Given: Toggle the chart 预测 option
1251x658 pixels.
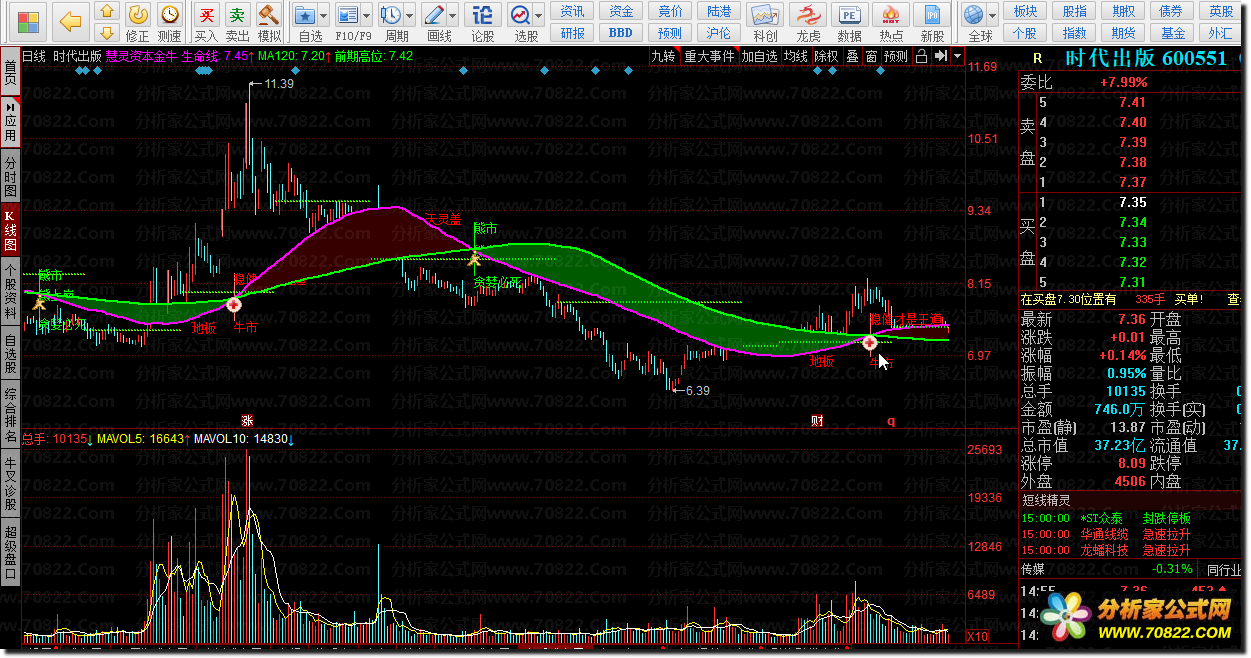Looking at the screenshot, I should click(896, 56).
